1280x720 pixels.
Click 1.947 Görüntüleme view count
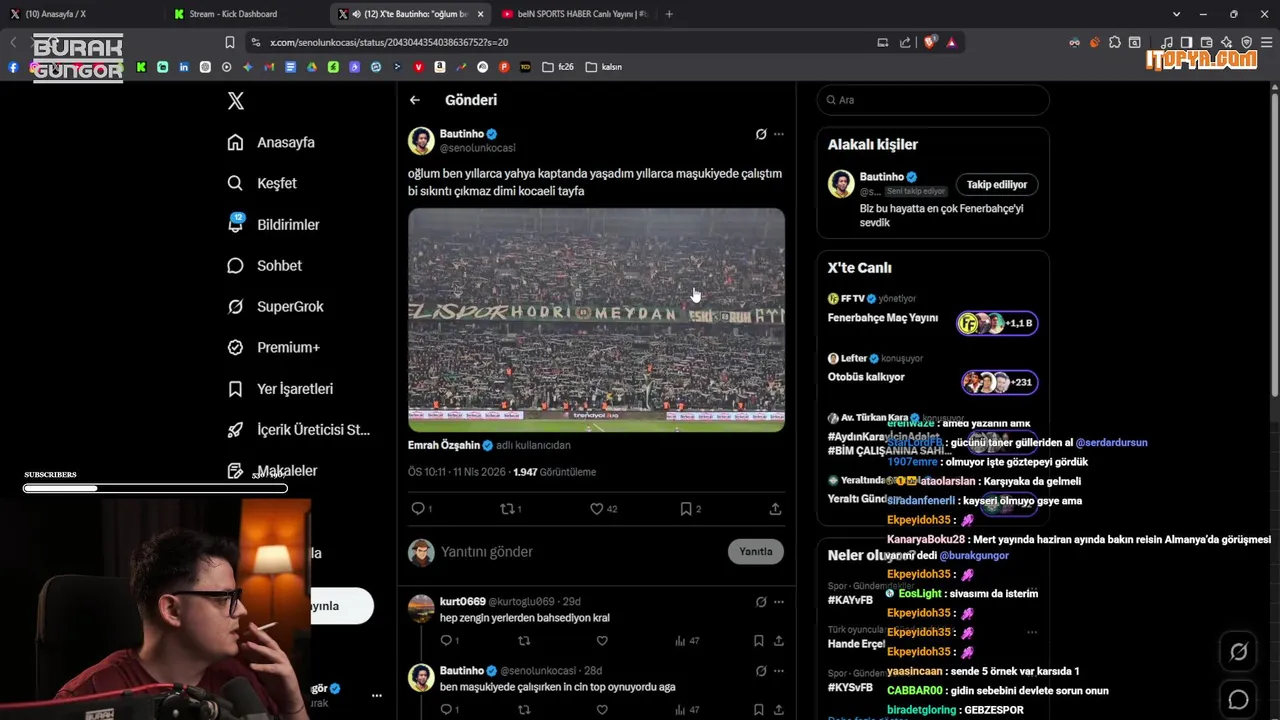coord(554,472)
